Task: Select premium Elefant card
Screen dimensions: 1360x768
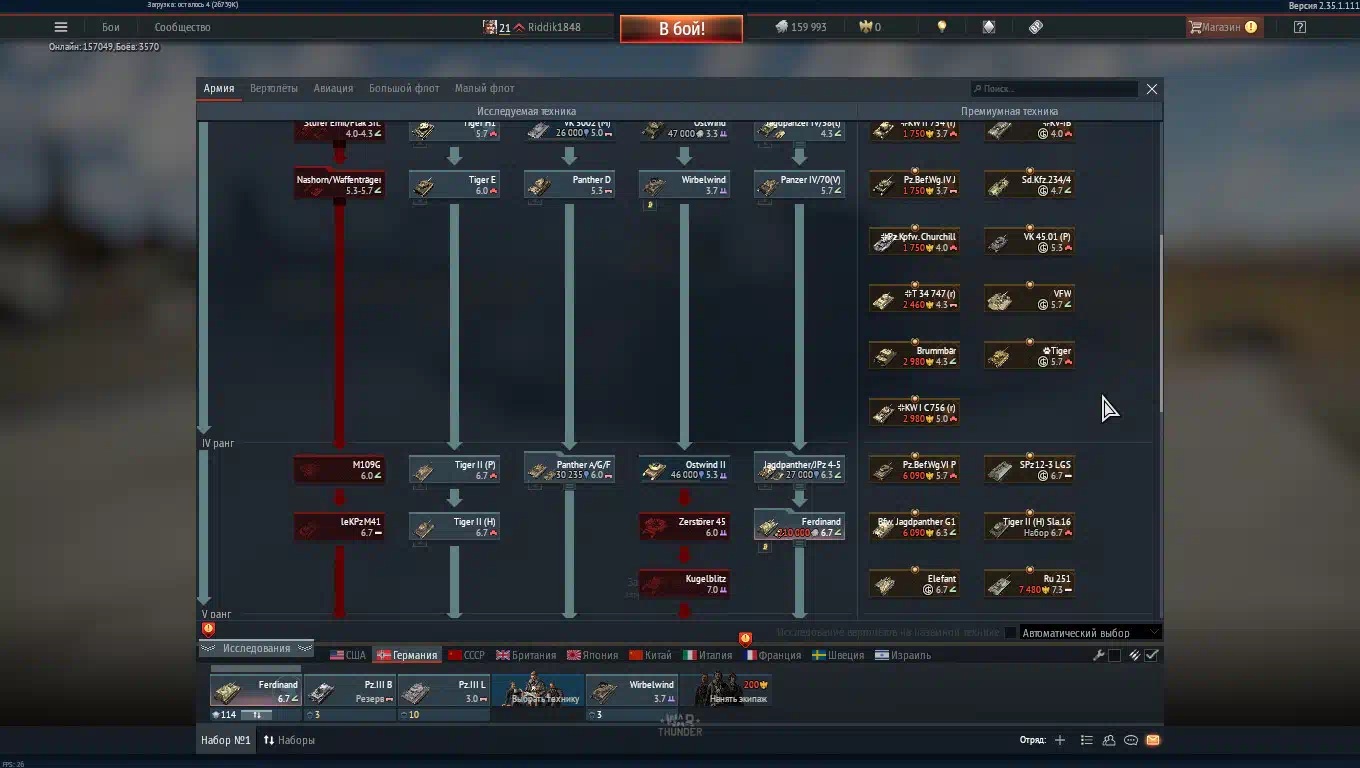Action: [x=914, y=584]
